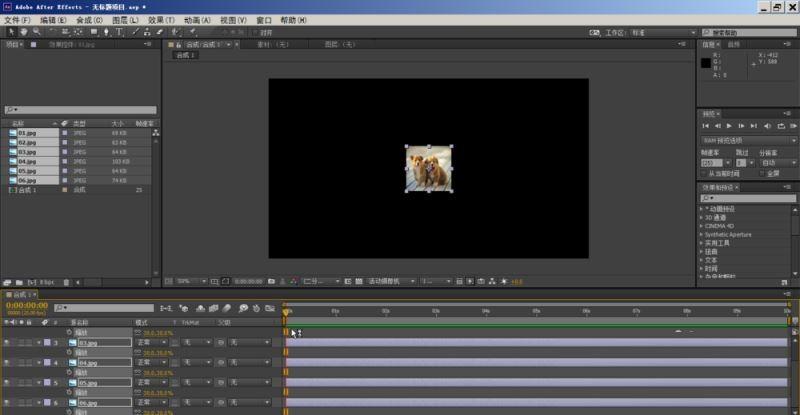
Task: Open blend mode dropdown for layer 04.jpg
Action: point(150,362)
